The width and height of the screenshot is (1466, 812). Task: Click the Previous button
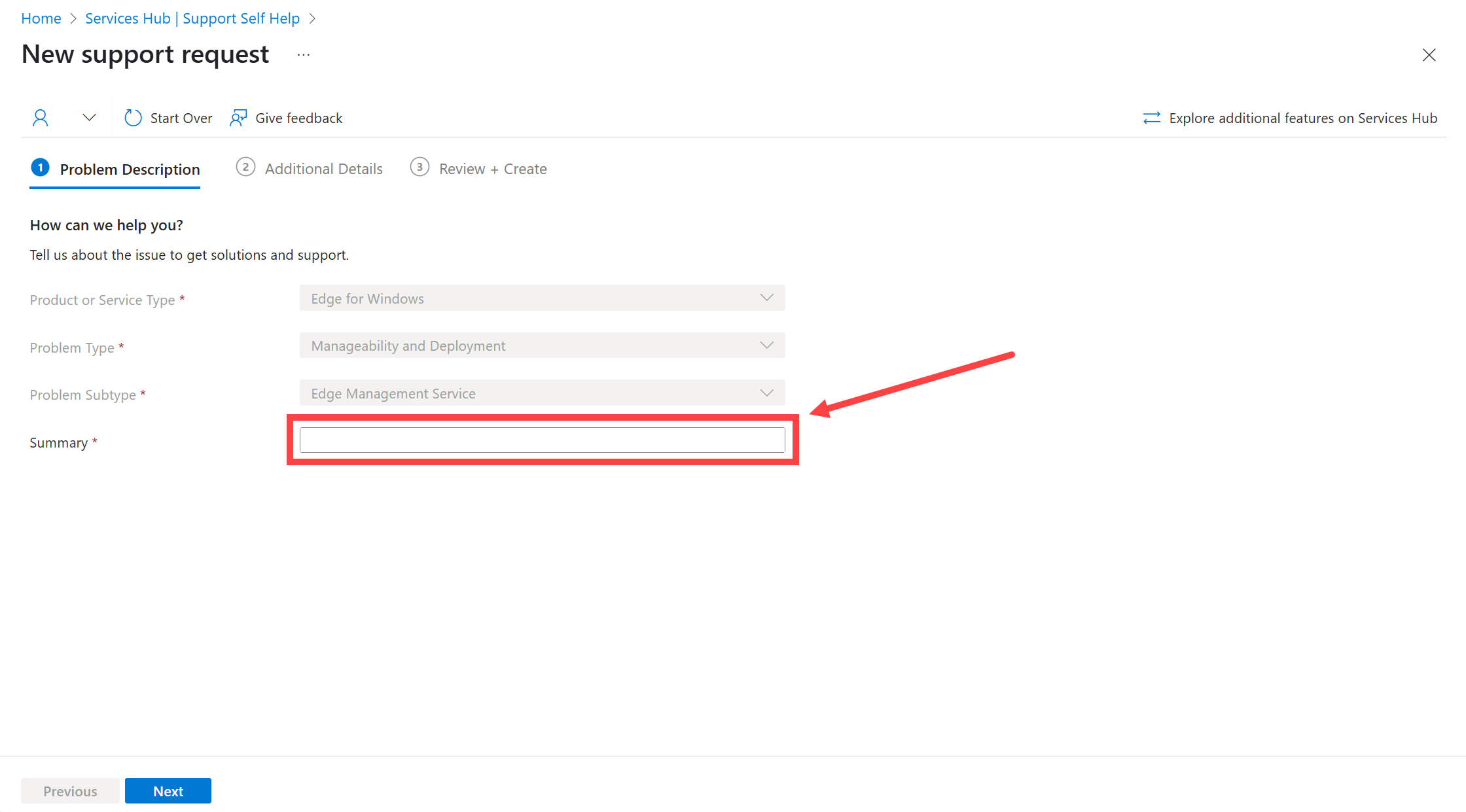[70, 790]
